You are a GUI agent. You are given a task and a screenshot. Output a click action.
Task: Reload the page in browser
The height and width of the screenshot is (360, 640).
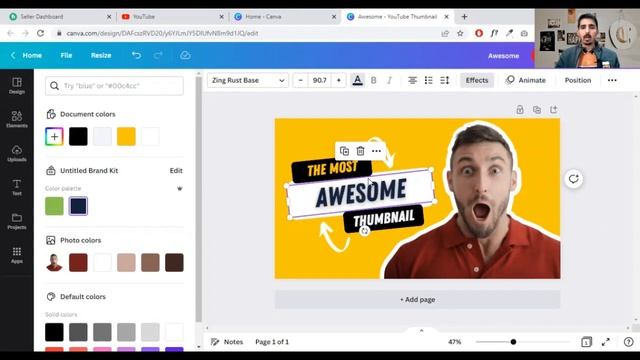coord(40,33)
